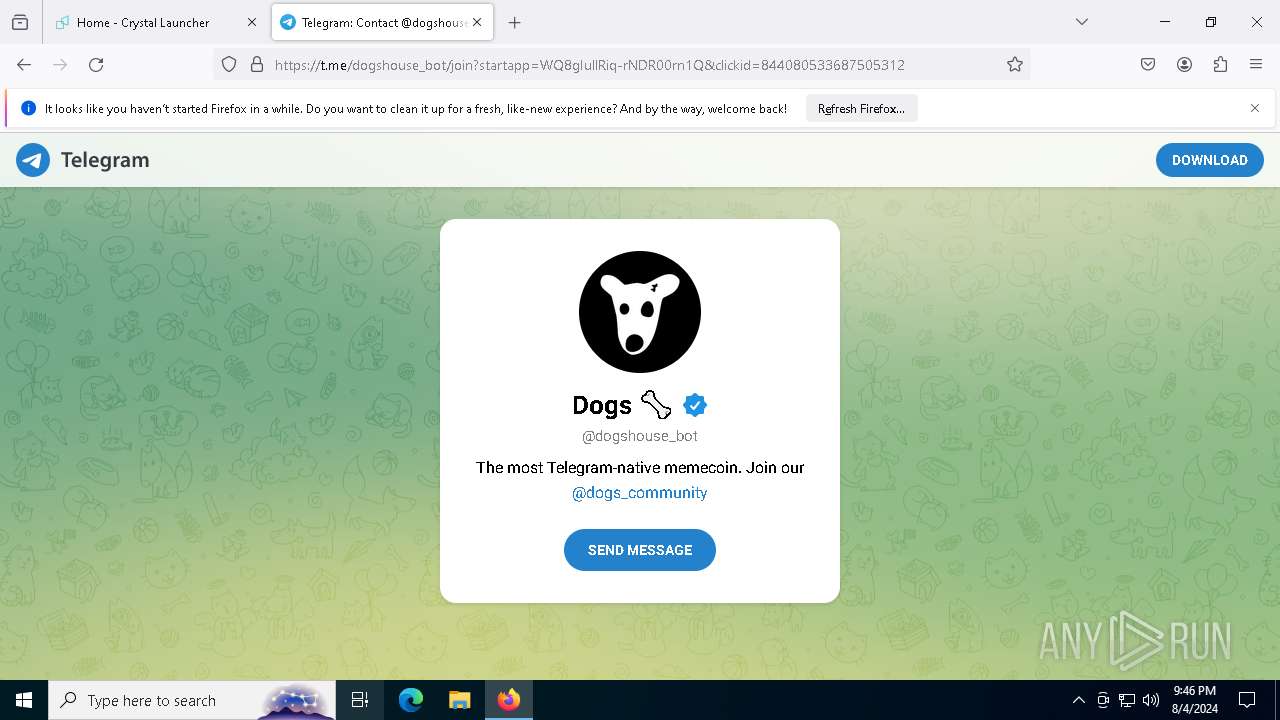Click the blue verified badge
The height and width of the screenshot is (720, 1280).
coord(695,405)
